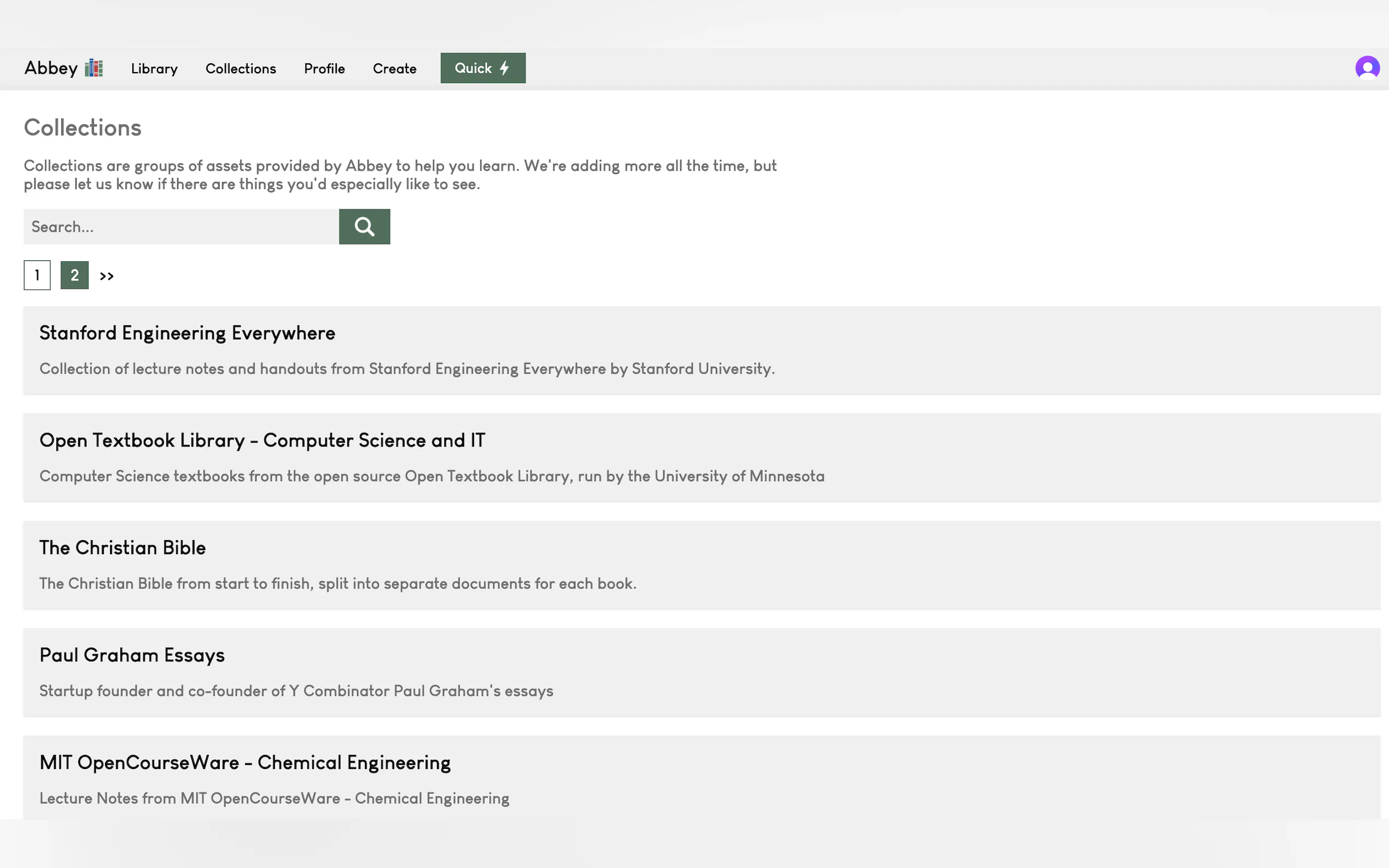Open the Create menu item
This screenshot has width=1389, height=868.
tap(394, 69)
